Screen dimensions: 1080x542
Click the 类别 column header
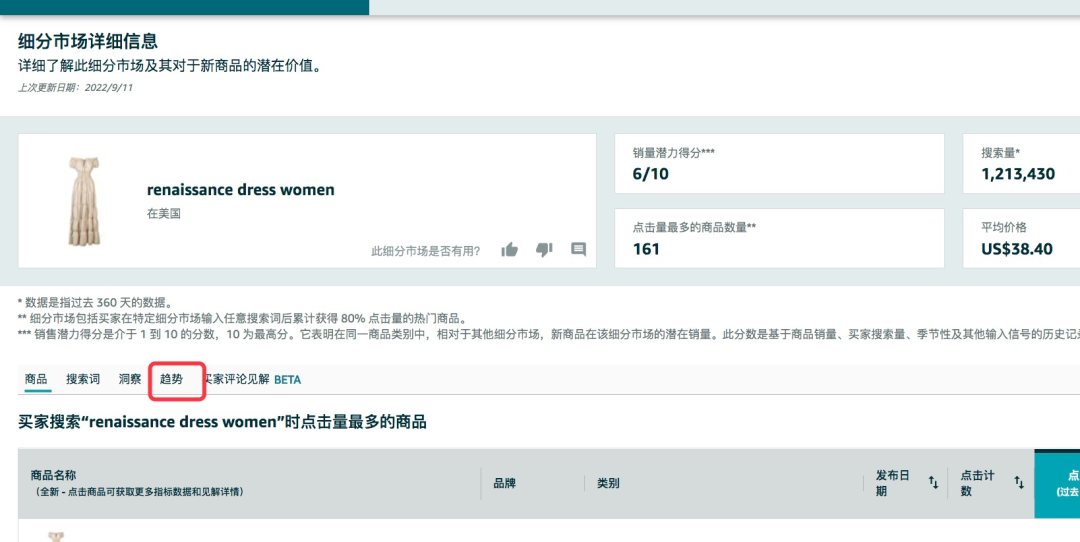[x=608, y=483]
